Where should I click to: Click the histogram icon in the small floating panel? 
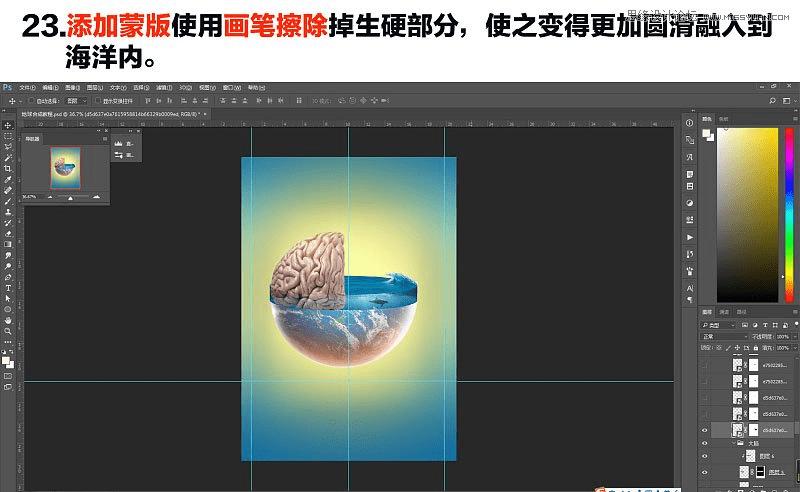pos(118,144)
